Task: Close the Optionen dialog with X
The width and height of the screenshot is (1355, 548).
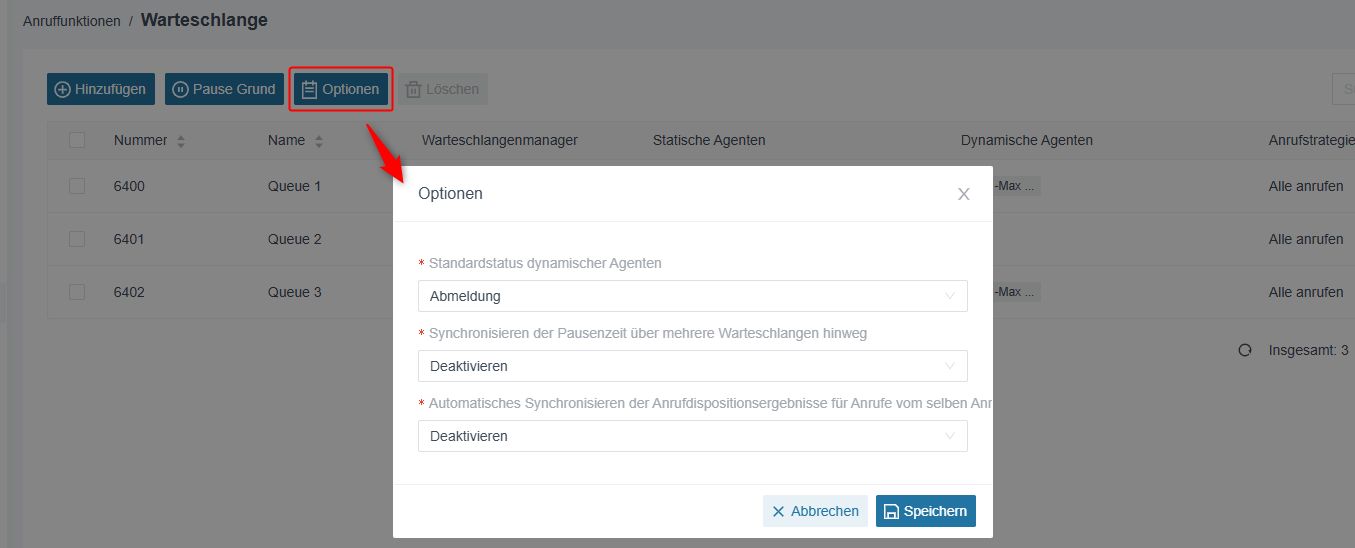Action: pyautogui.click(x=964, y=194)
